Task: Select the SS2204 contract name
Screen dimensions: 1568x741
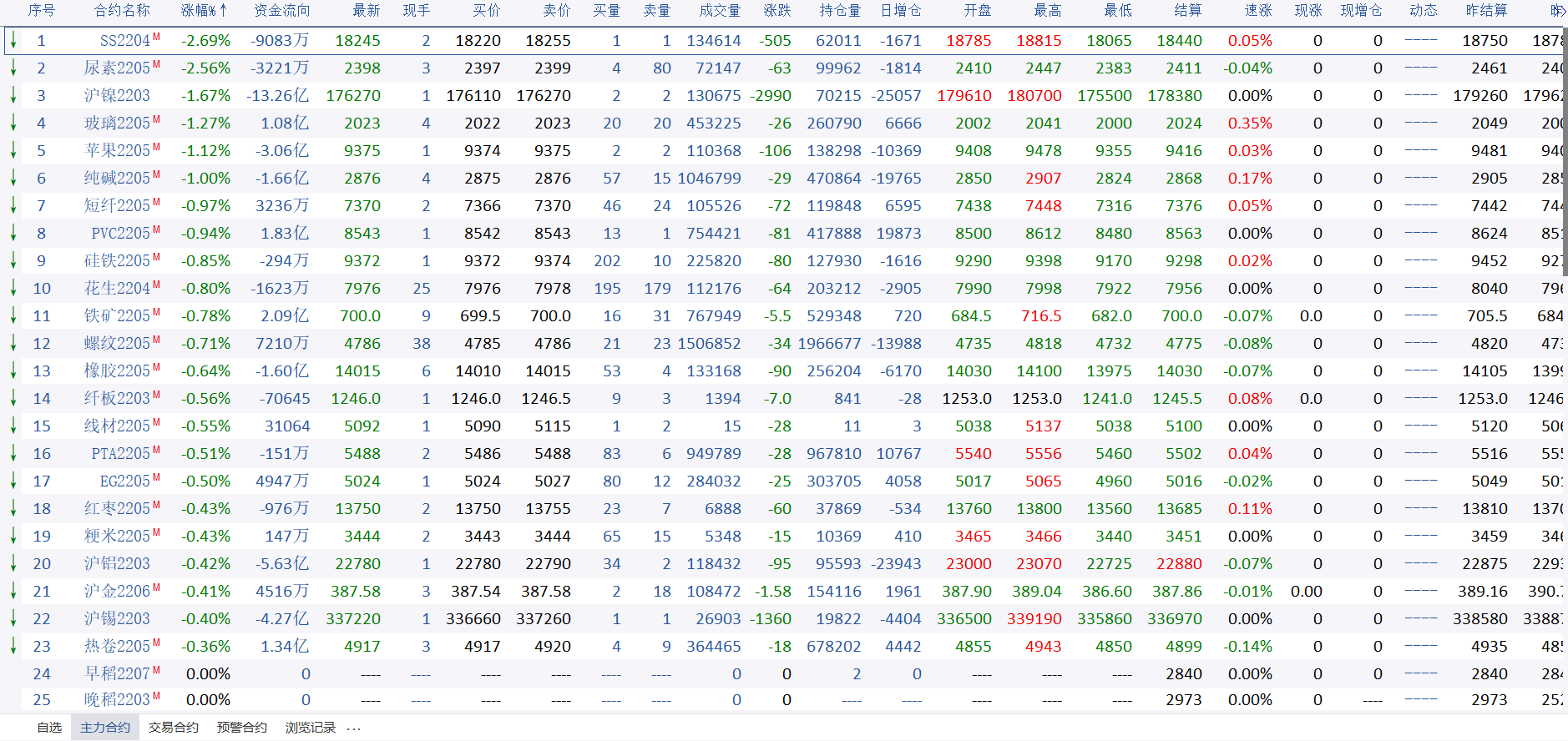Action: (x=125, y=40)
